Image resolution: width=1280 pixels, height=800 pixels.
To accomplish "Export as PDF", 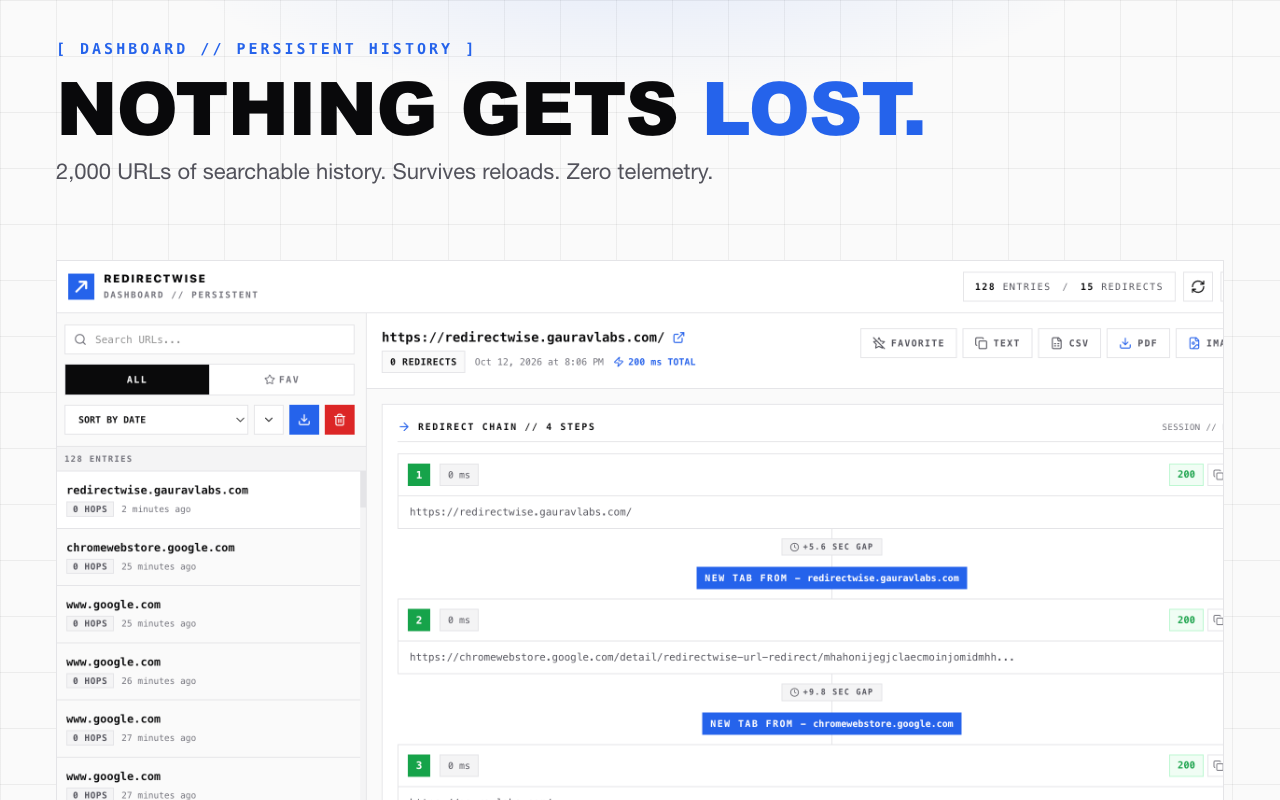I will tap(1138, 343).
